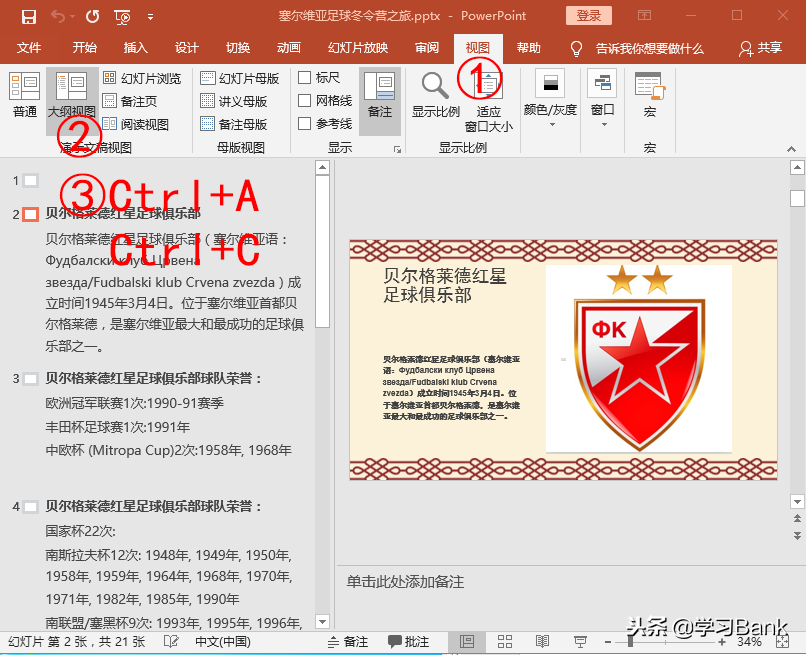This screenshot has height=655, width=806.
Task: Click slide pane scroll up arrow
Action: (x=797, y=168)
